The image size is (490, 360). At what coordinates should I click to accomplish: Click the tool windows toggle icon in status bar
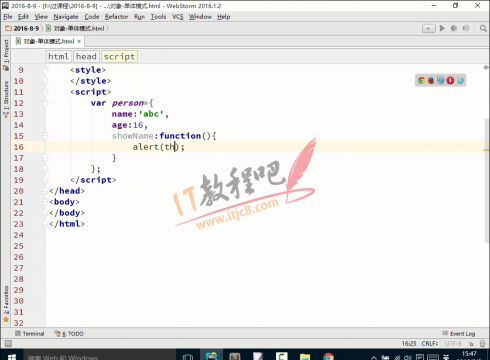(x=8, y=343)
